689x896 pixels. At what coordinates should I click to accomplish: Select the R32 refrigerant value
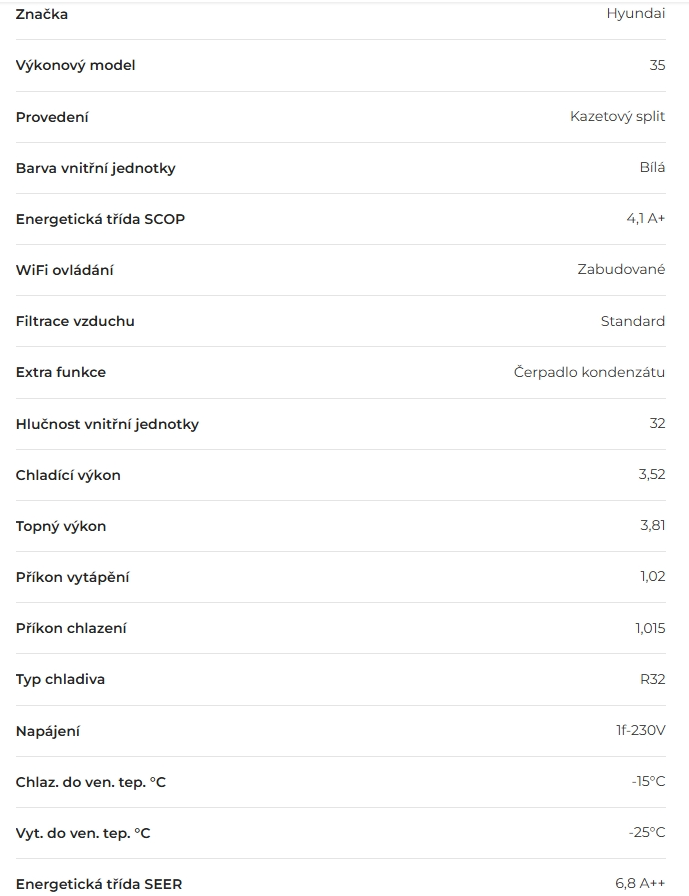[x=652, y=679]
